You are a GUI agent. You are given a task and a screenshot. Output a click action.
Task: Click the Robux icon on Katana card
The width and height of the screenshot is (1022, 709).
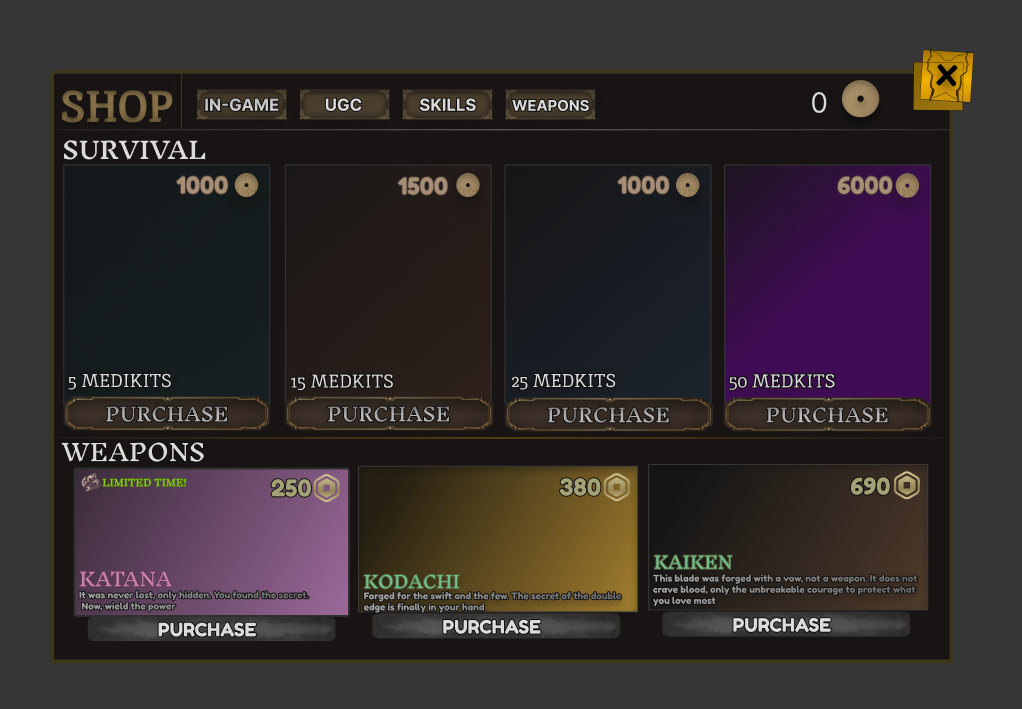pos(327,488)
